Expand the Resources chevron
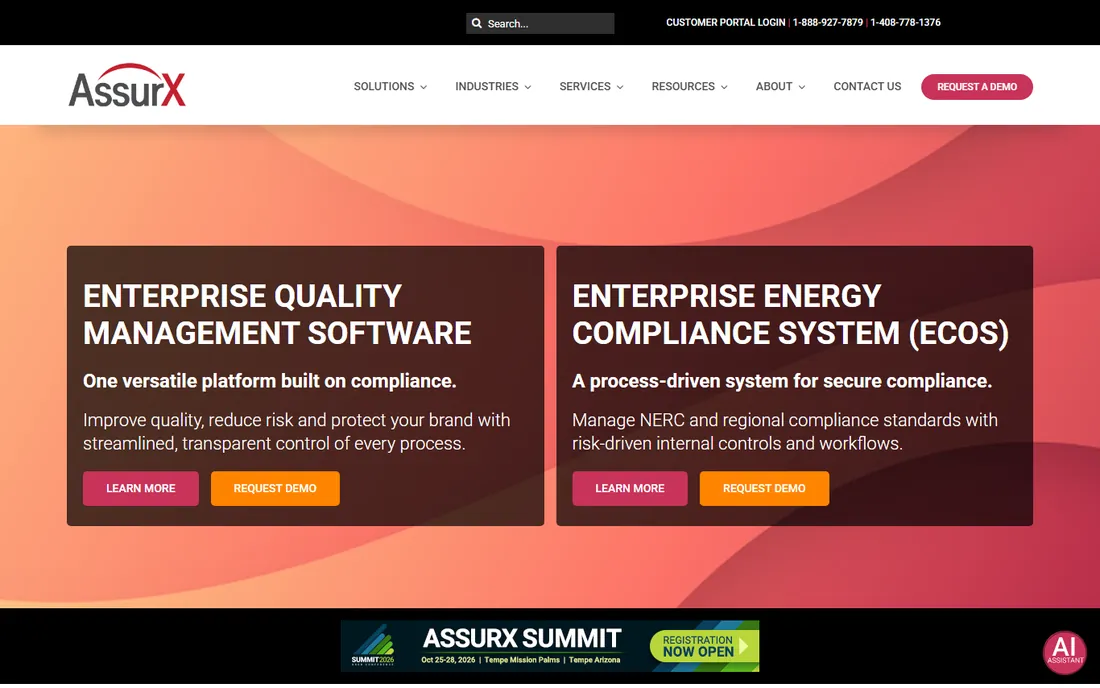 [725, 87]
